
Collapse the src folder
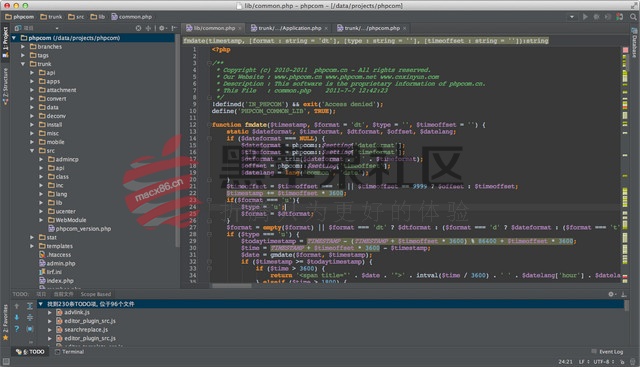coord(32,151)
